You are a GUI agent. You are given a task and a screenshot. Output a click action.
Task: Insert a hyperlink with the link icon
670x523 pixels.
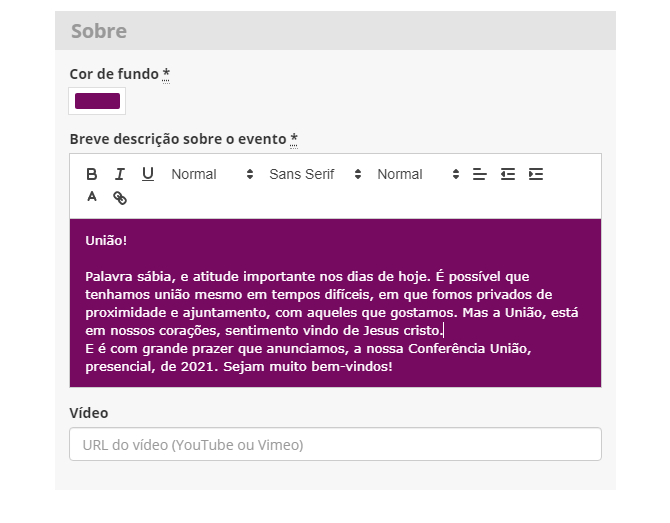coord(120,198)
